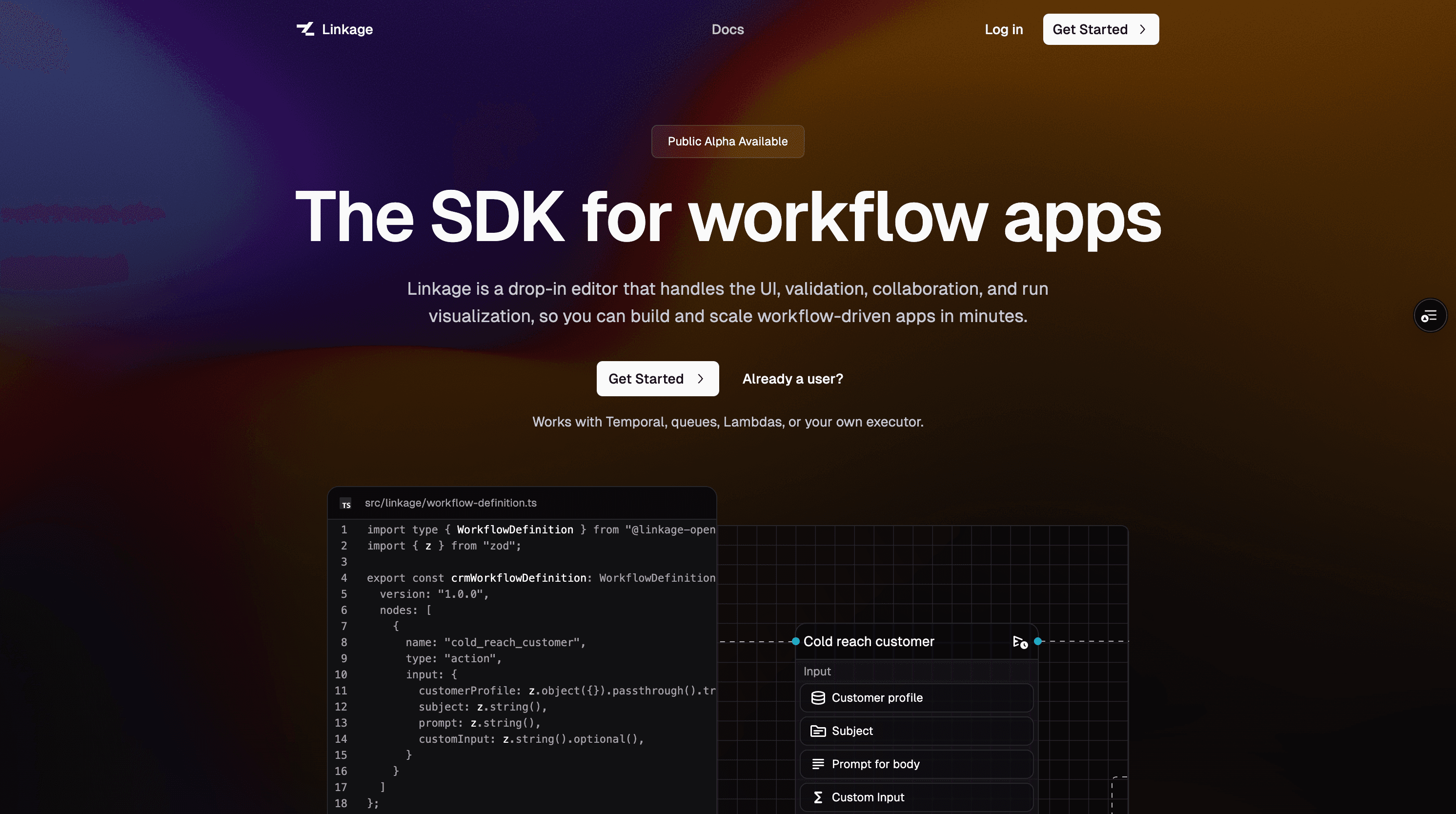The width and height of the screenshot is (1456, 814).
Task: Click code line 2 import z from "zod"
Action: (444, 546)
